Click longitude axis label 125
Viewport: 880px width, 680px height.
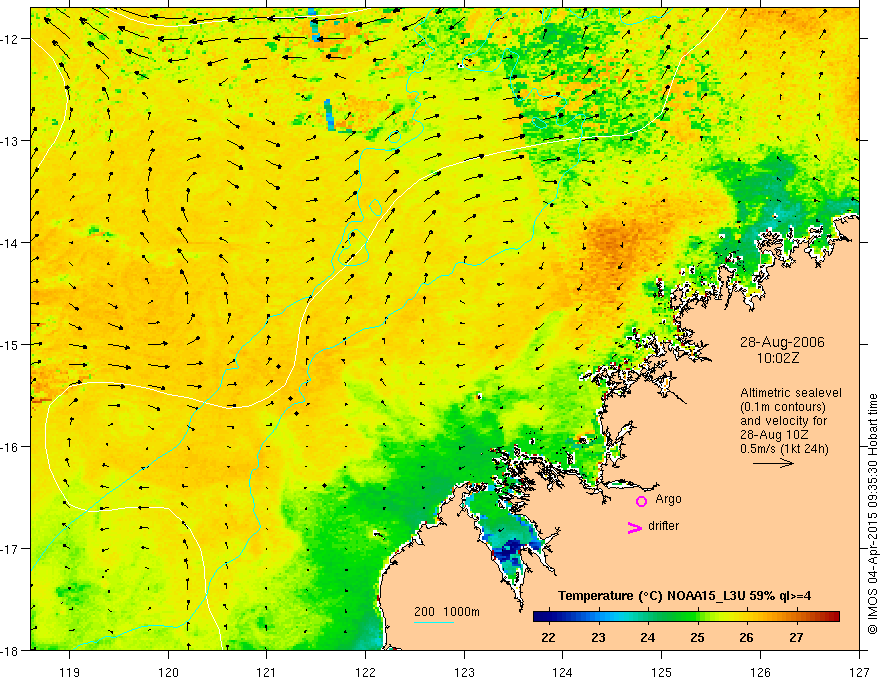[x=662, y=672]
